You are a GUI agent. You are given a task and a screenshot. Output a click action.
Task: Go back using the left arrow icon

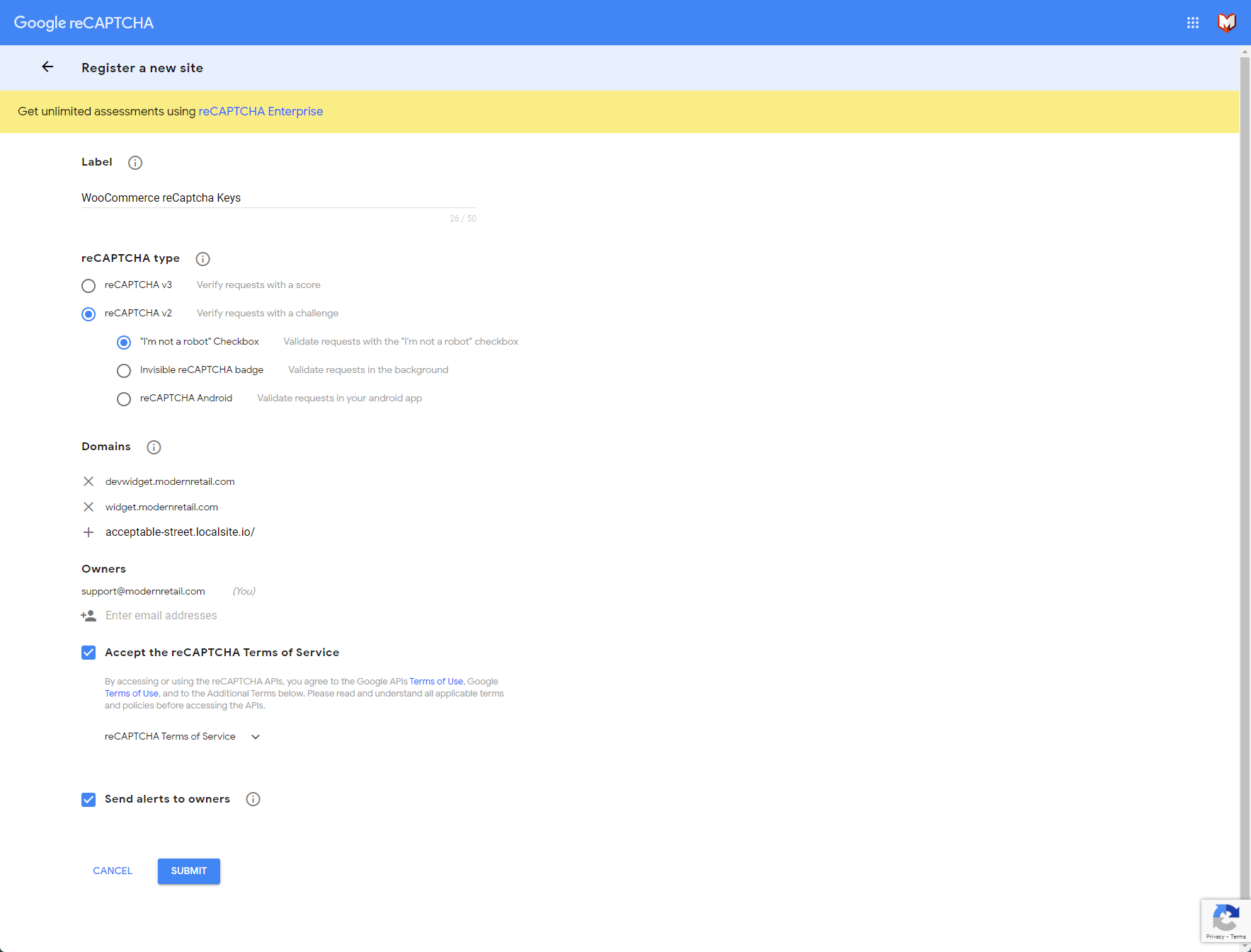pyautogui.click(x=47, y=67)
